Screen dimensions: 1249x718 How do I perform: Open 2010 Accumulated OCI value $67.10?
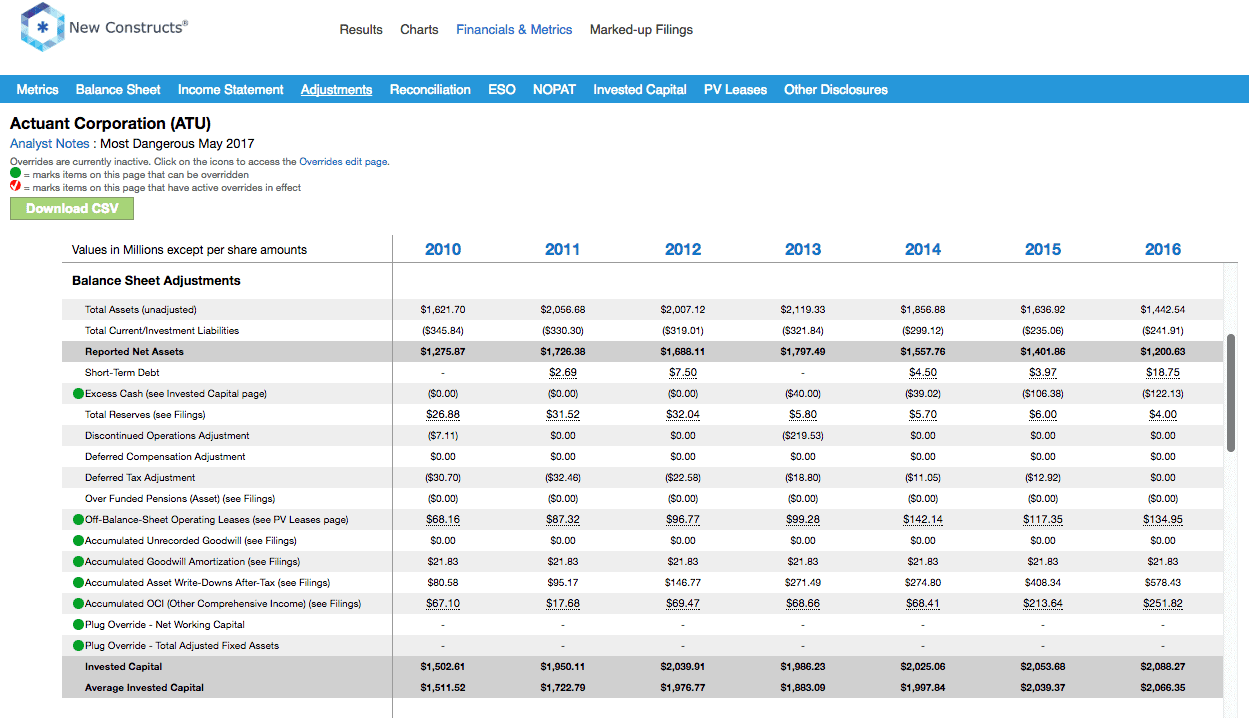pyautogui.click(x=443, y=604)
